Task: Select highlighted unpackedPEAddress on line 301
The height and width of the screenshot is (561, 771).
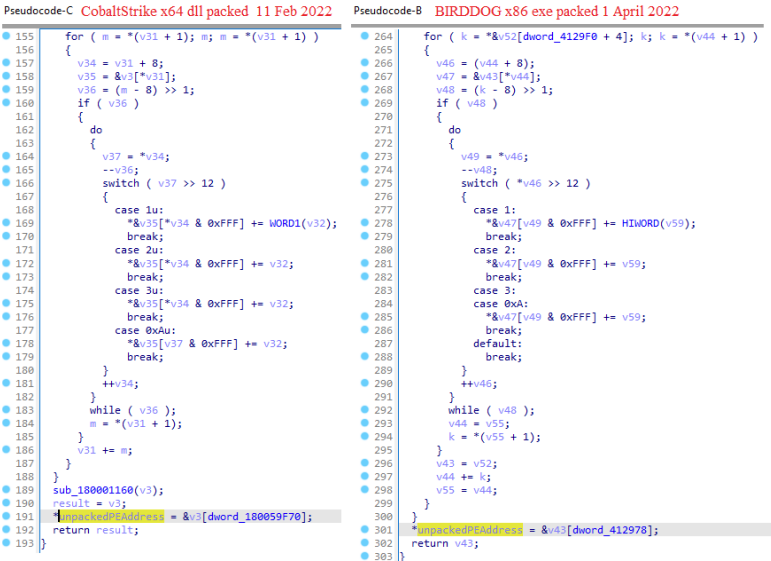Action: [x=470, y=530]
